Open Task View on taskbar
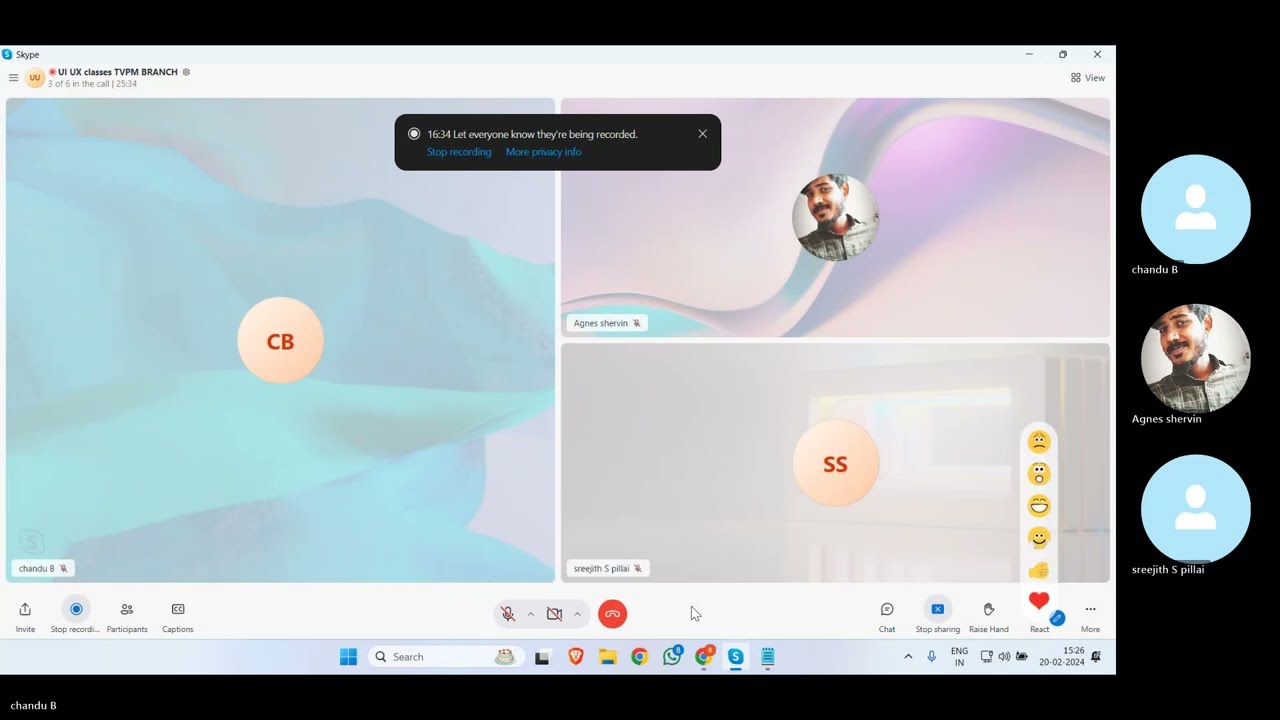 pos(542,657)
